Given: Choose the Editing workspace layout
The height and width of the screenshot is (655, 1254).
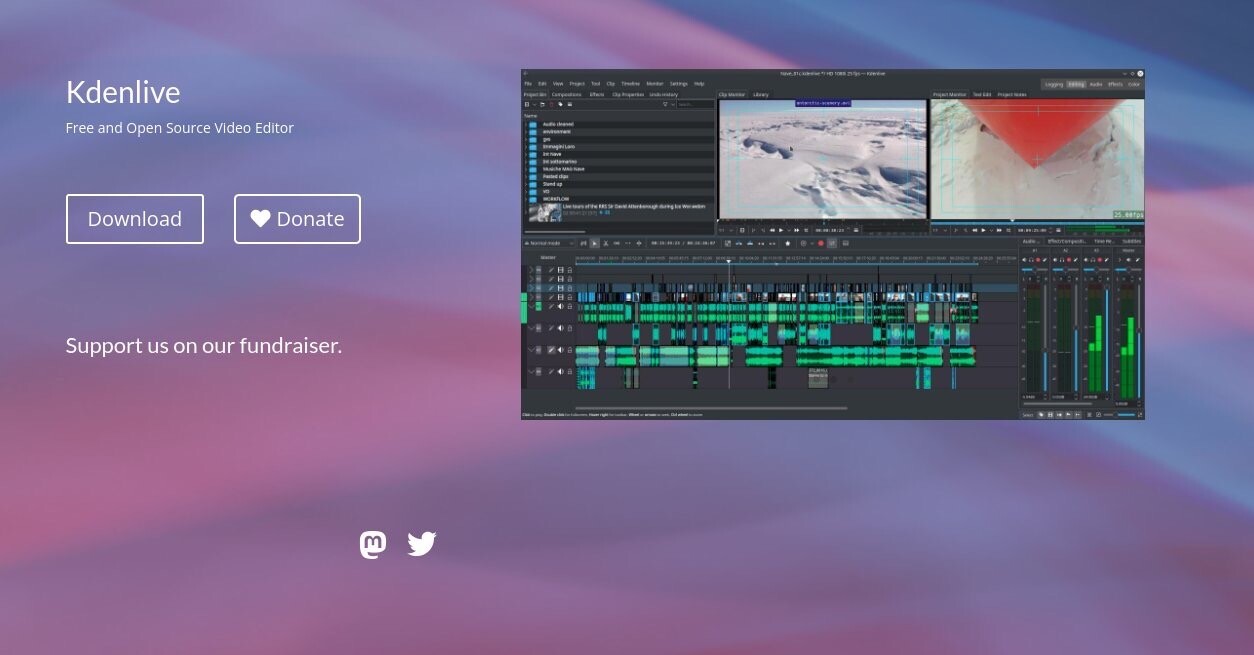Looking at the screenshot, I should [1076, 84].
